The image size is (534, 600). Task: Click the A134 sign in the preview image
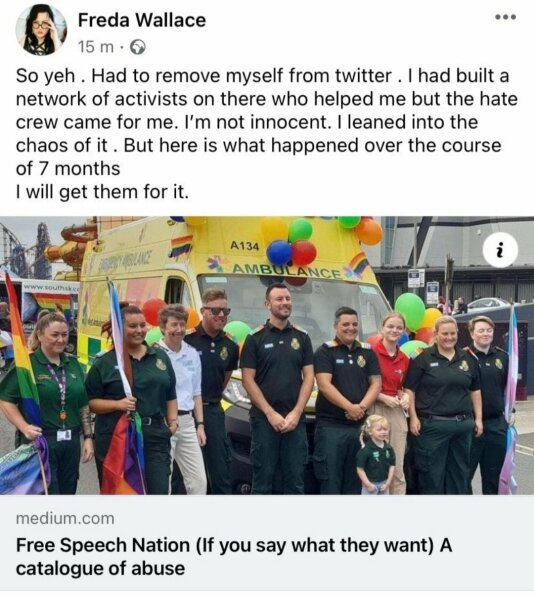click(244, 246)
